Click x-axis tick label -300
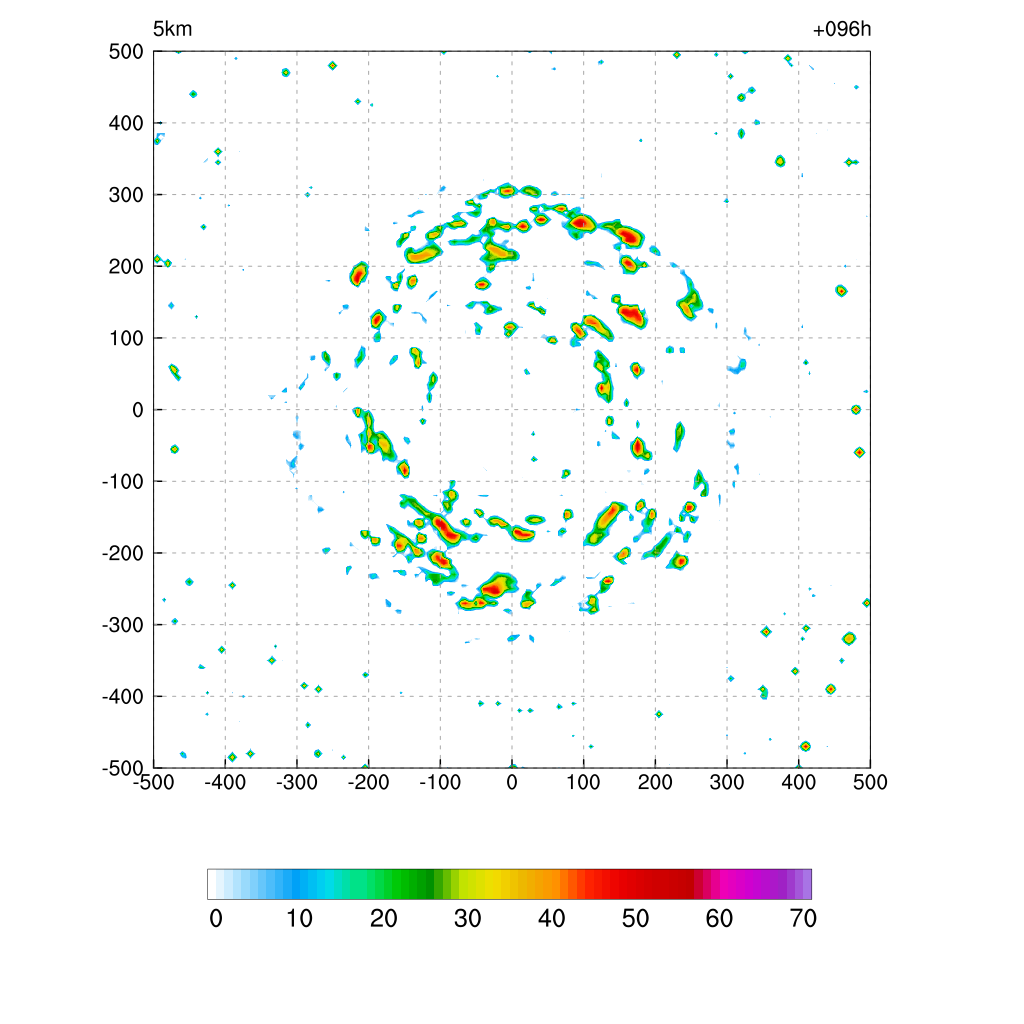The image size is (1024, 1024). pos(297,782)
